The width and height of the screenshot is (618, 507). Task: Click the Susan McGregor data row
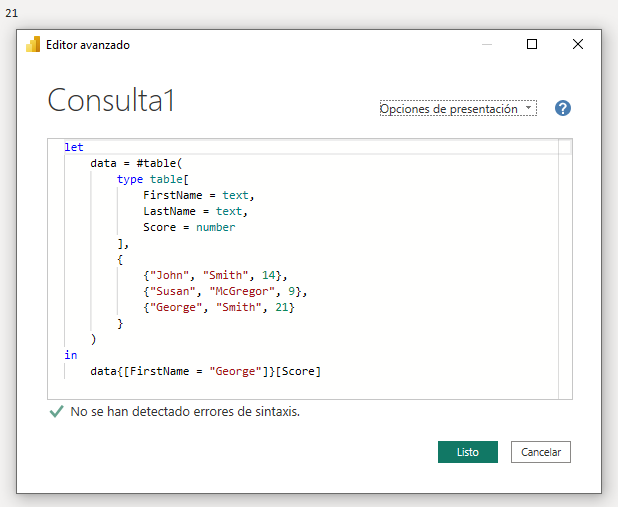tap(225, 291)
